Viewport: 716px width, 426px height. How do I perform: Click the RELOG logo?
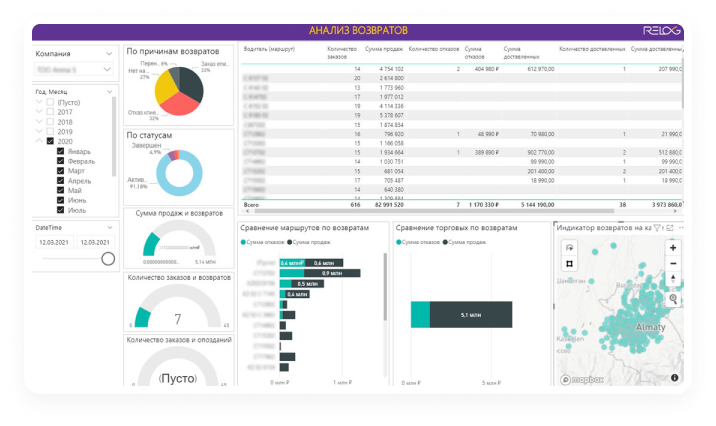pyautogui.click(x=663, y=30)
